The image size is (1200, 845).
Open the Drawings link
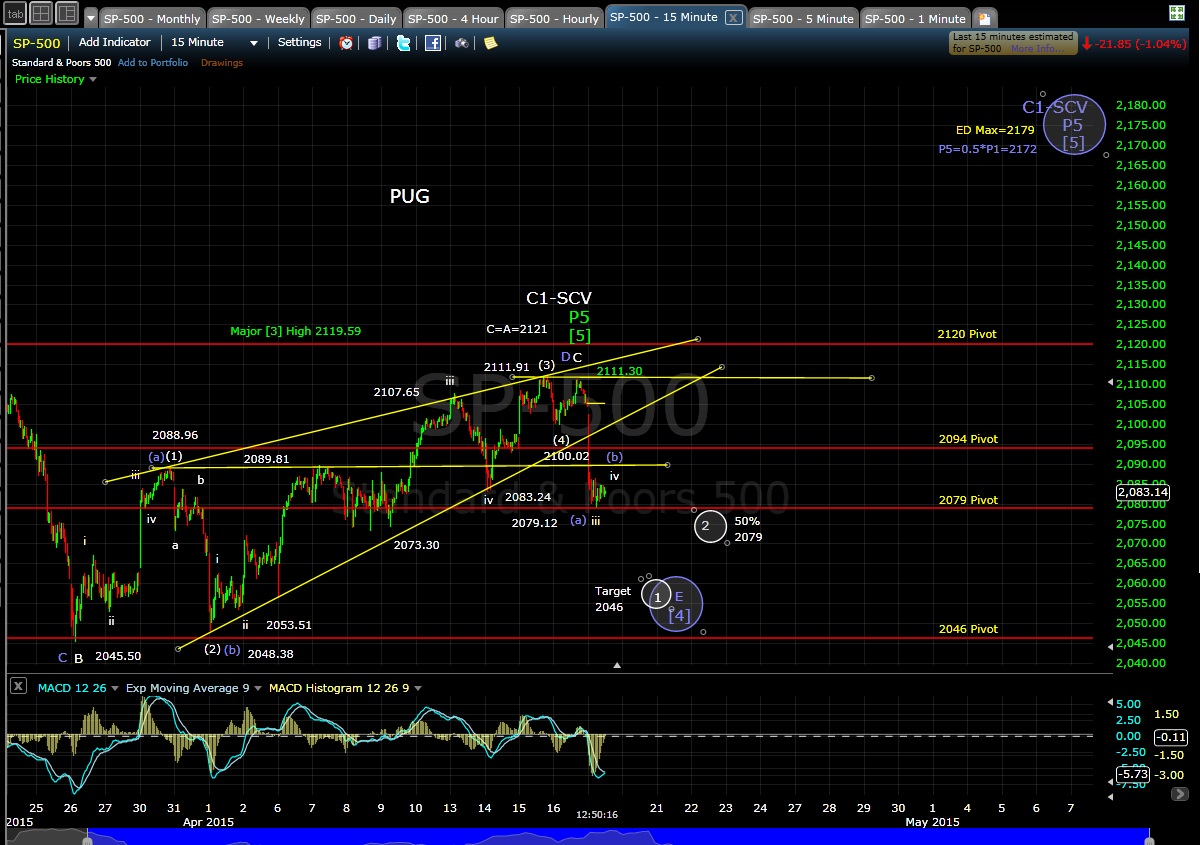(x=222, y=63)
